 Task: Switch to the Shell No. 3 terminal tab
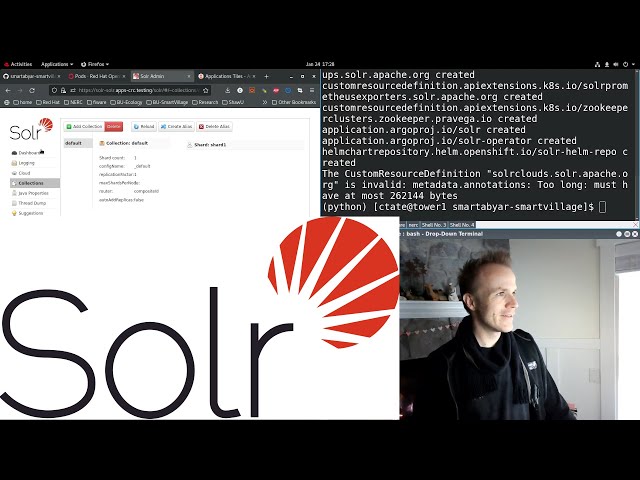coord(433,225)
